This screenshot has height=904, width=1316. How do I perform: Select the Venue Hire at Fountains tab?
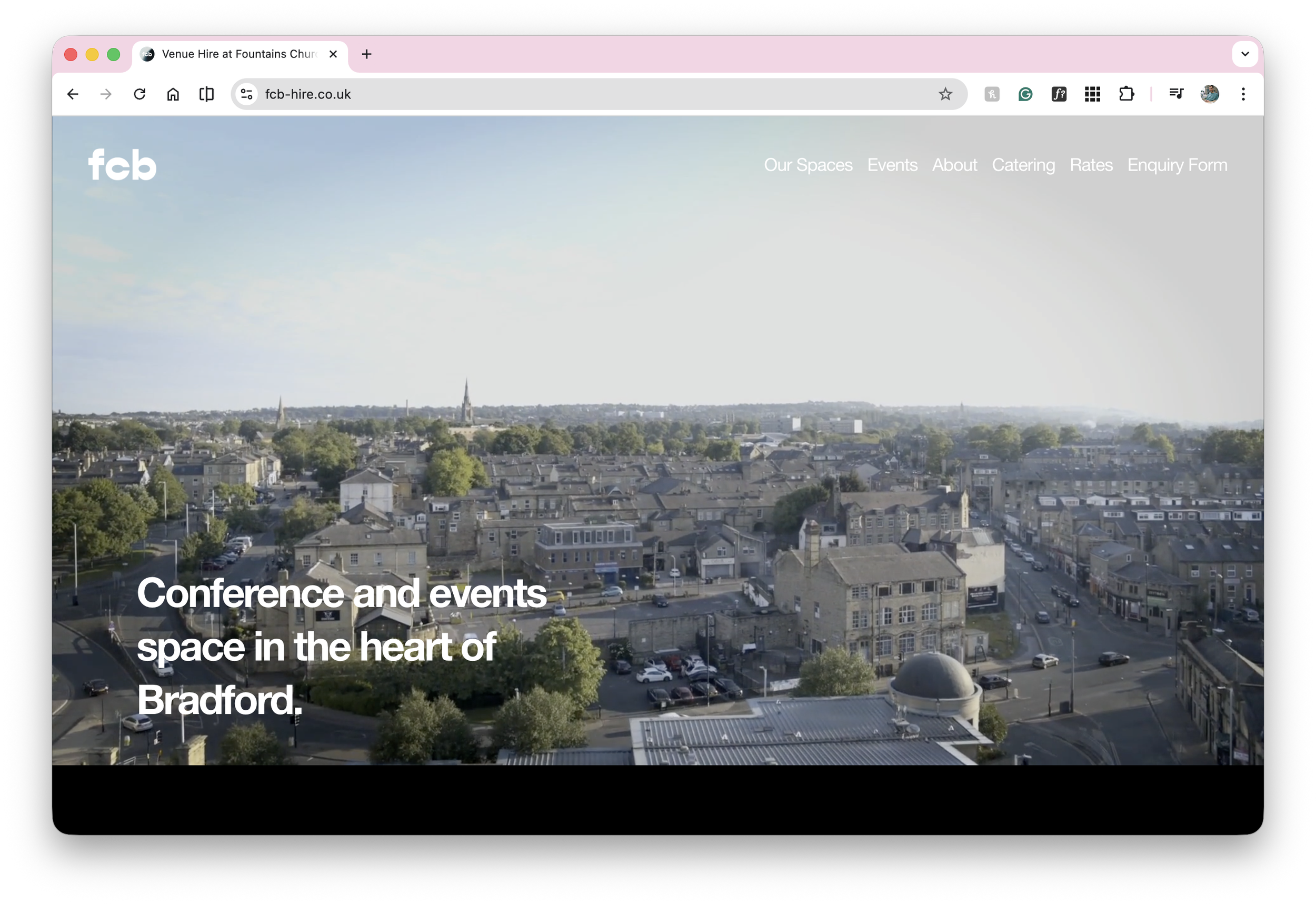[238, 54]
